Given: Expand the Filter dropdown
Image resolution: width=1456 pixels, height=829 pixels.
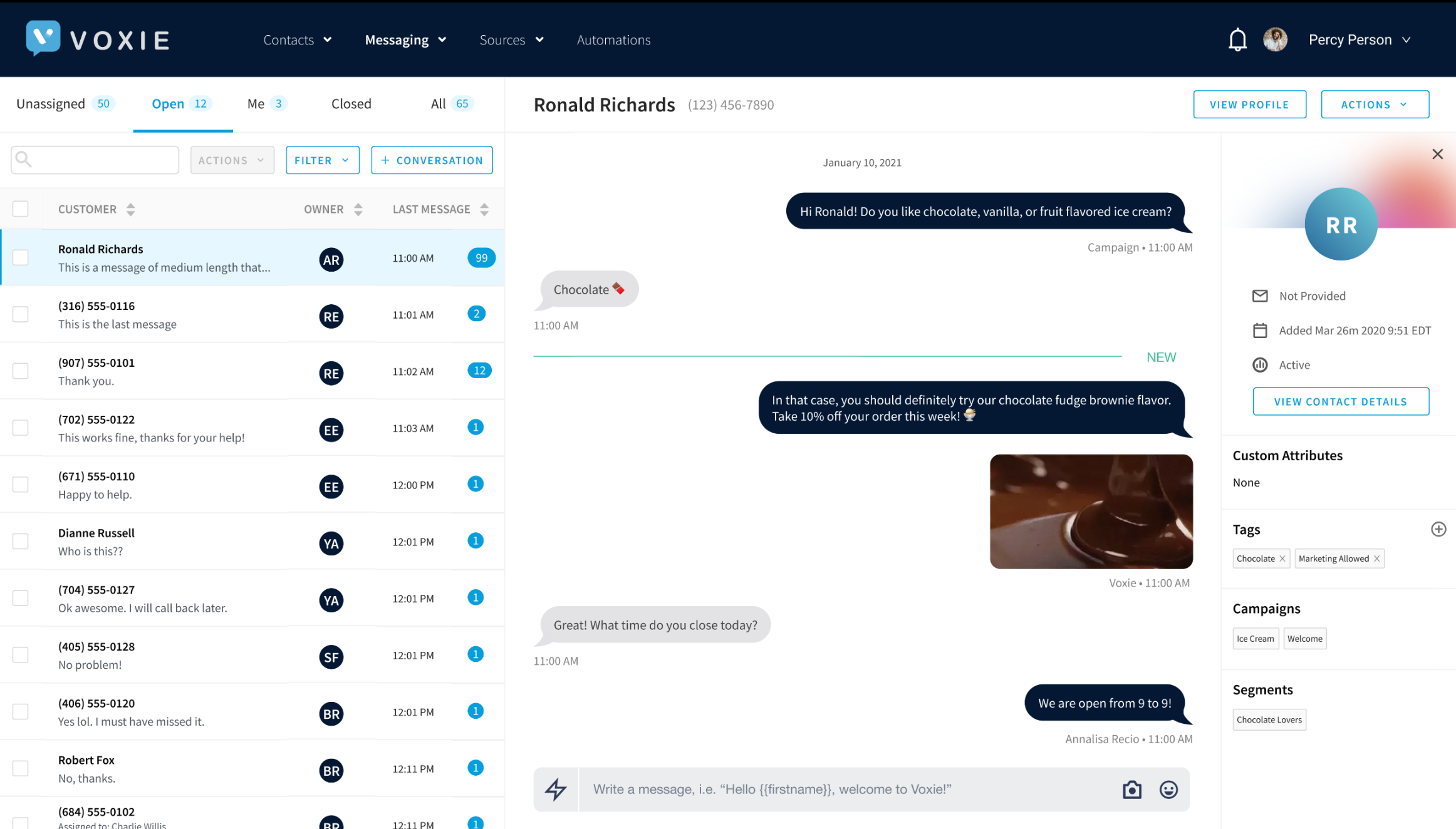Looking at the screenshot, I should [x=322, y=160].
